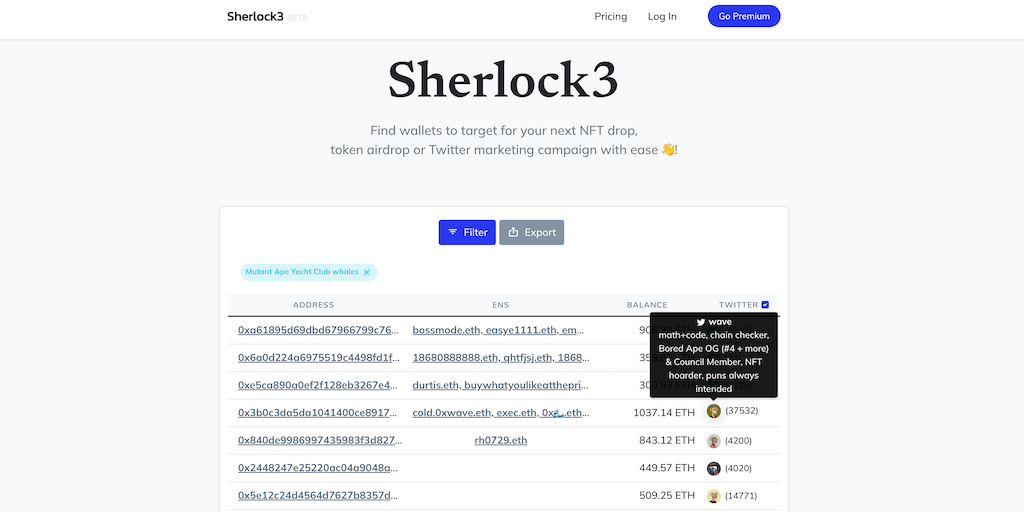Click the BALANCE column header
Viewport: 1024px width, 512px height.
647,305
